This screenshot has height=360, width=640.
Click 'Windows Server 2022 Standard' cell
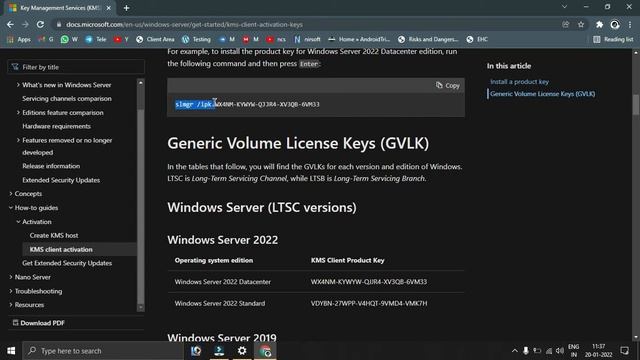tap(220, 303)
